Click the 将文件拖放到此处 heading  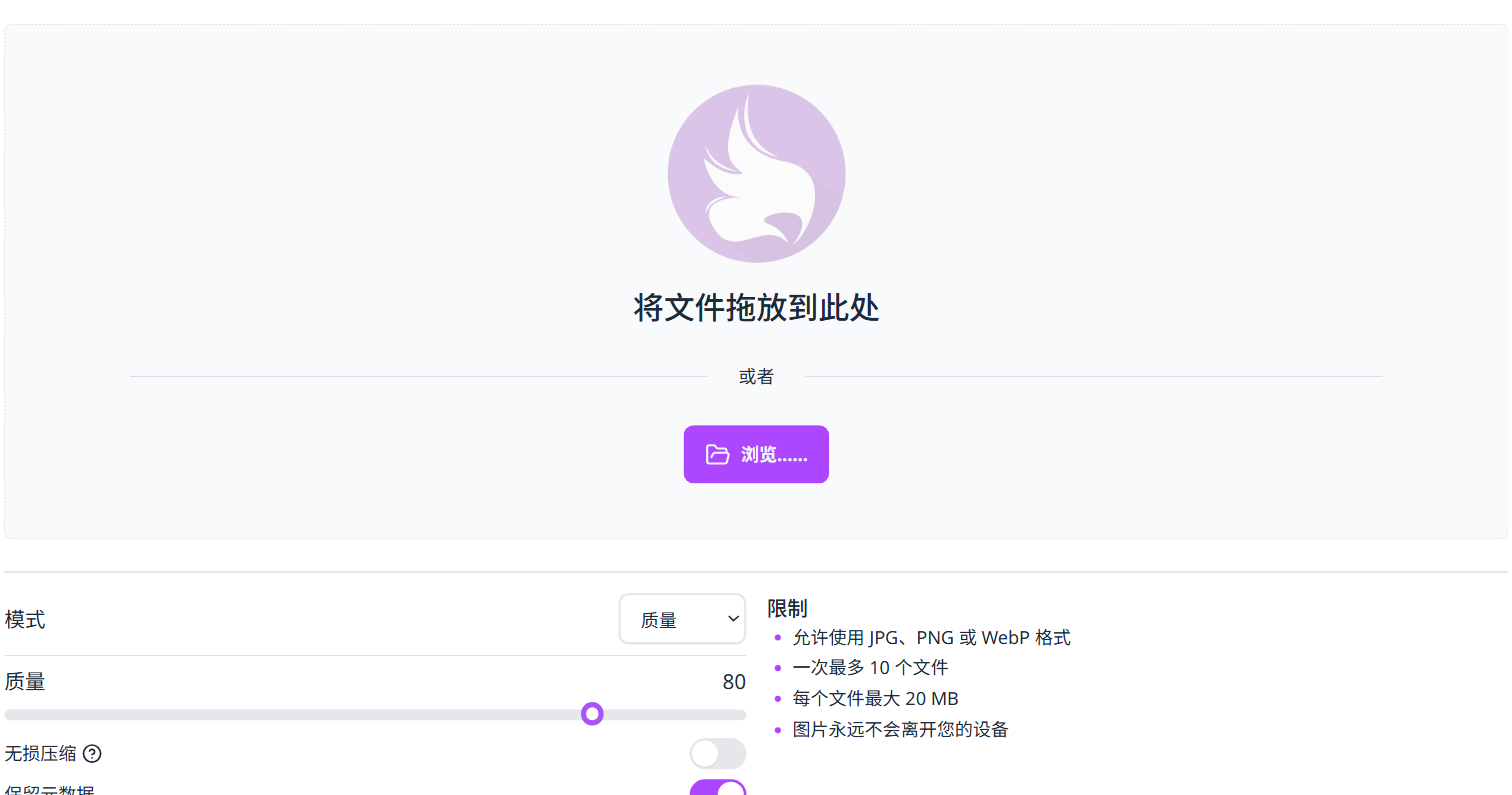[756, 308]
